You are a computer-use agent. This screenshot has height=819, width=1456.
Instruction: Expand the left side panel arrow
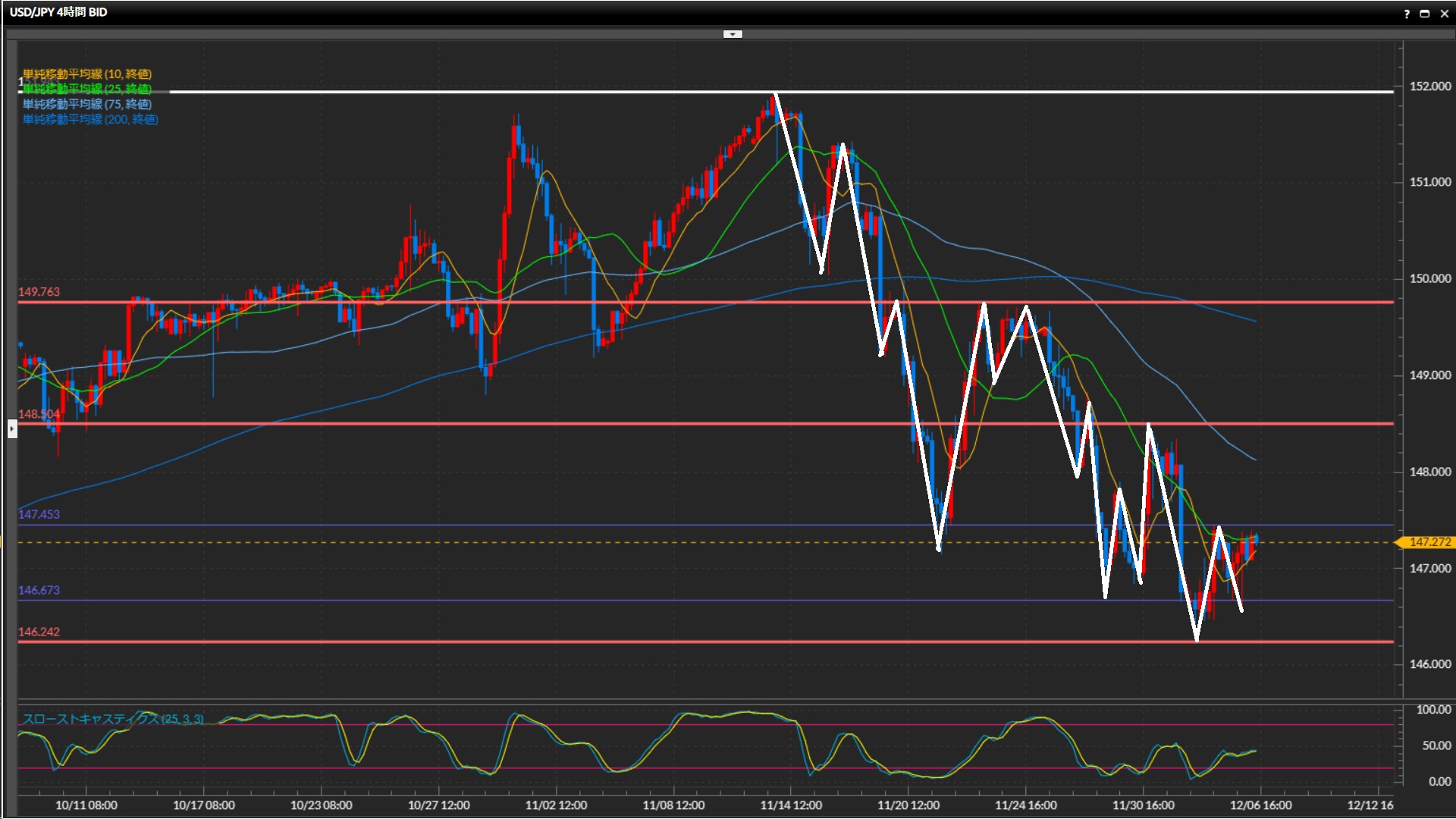click(12, 429)
